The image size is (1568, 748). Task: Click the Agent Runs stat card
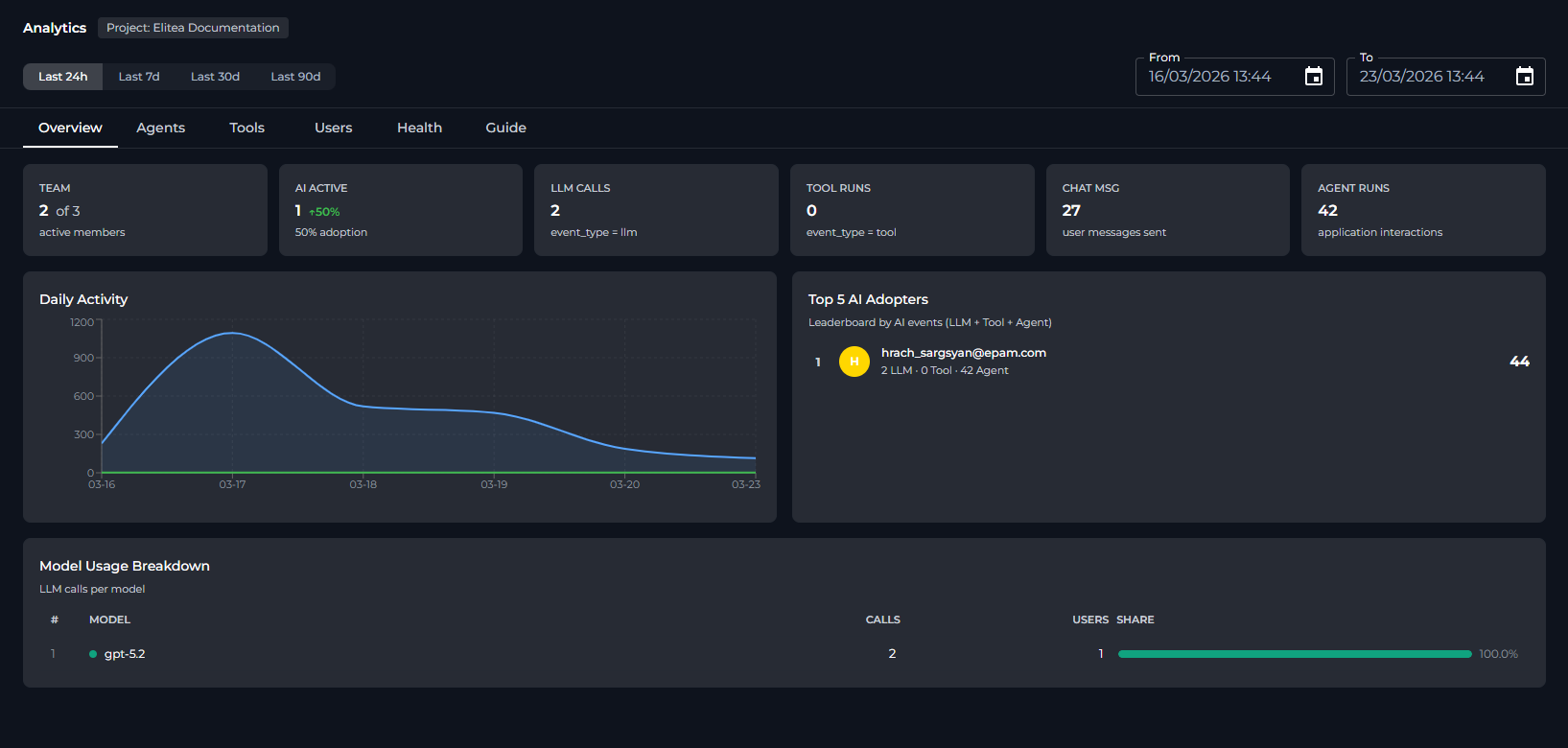[1422, 210]
